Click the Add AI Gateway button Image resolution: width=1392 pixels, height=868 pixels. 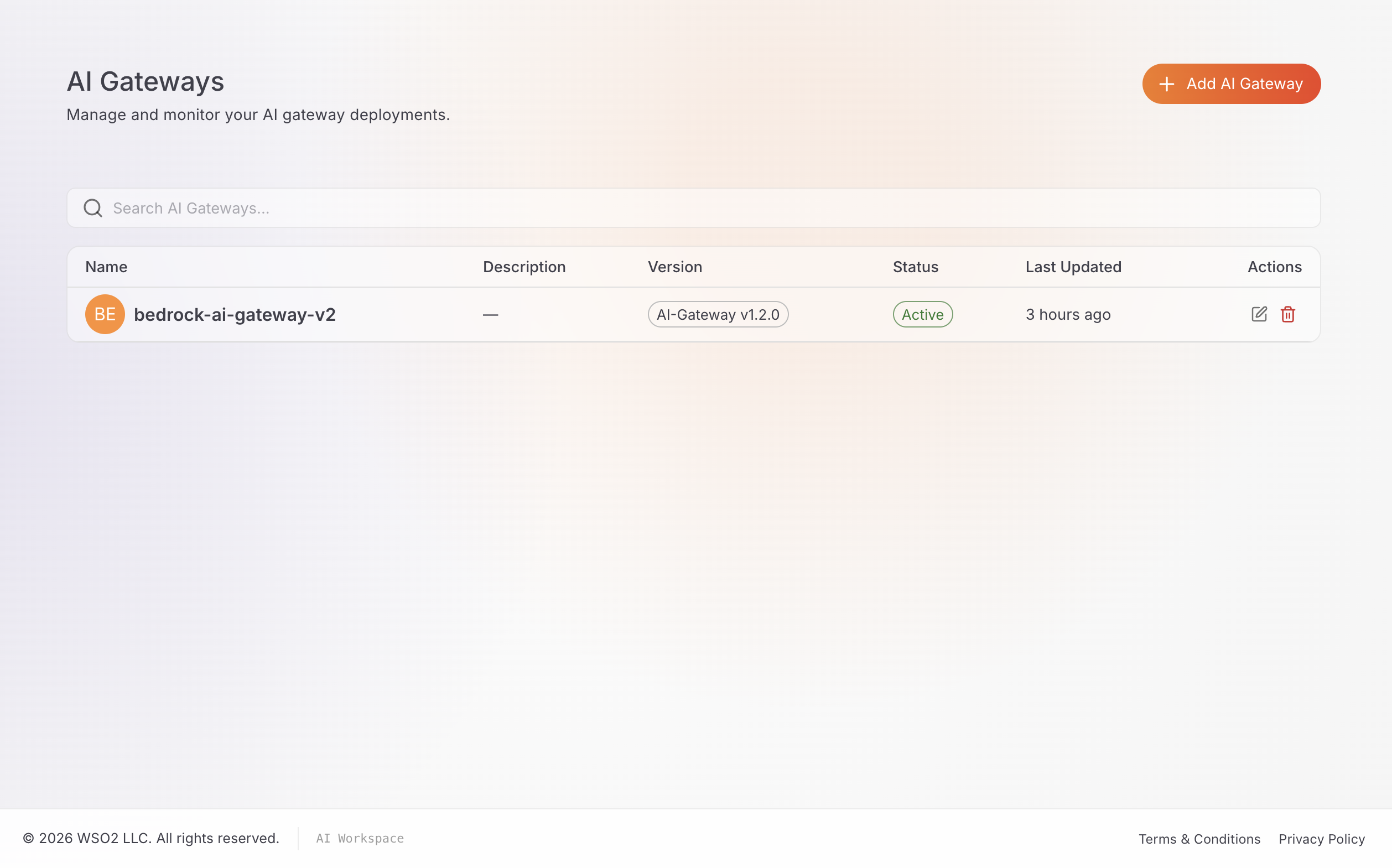(1231, 84)
